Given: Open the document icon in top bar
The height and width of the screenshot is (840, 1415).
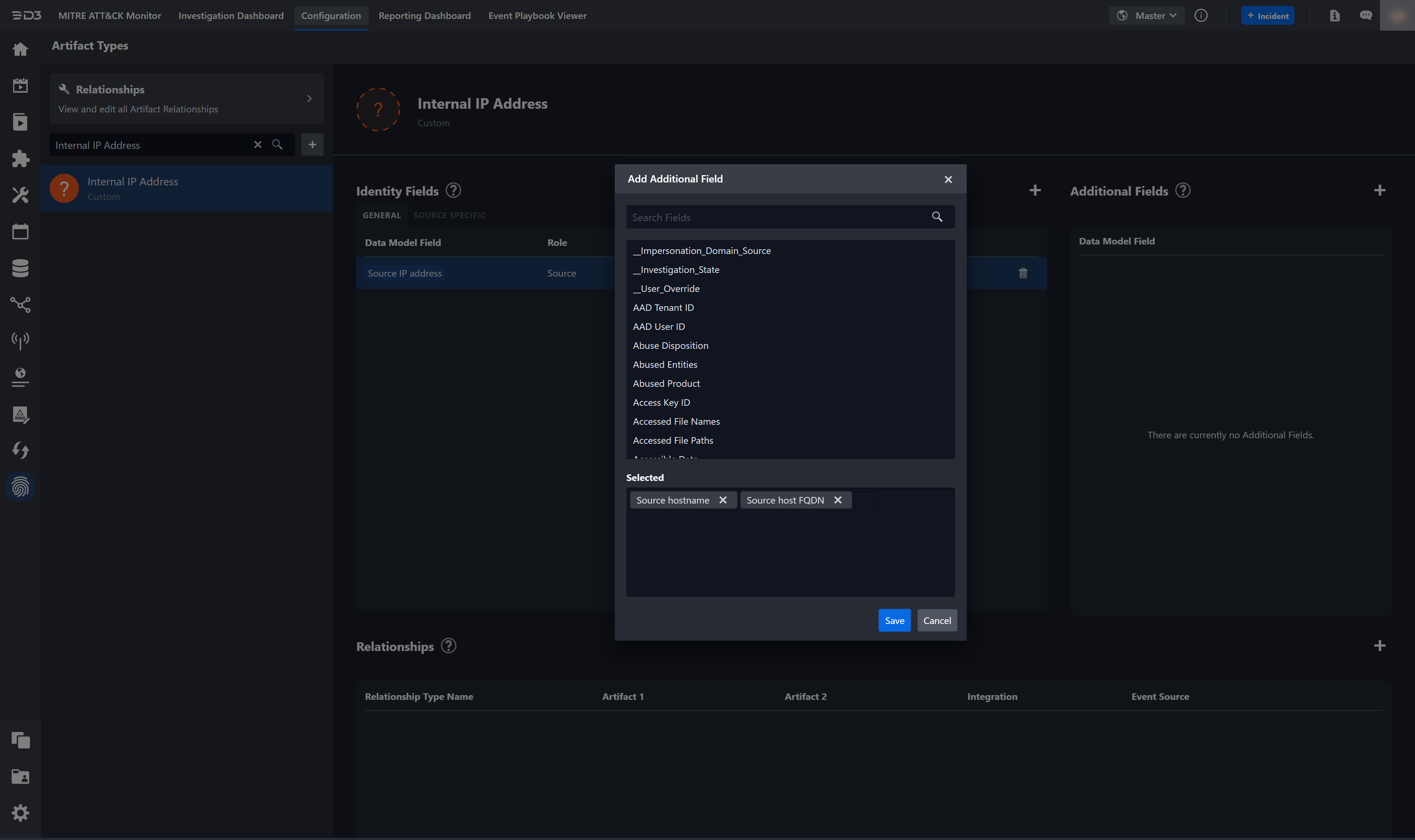Looking at the screenshot, I should coord(1335,15).
